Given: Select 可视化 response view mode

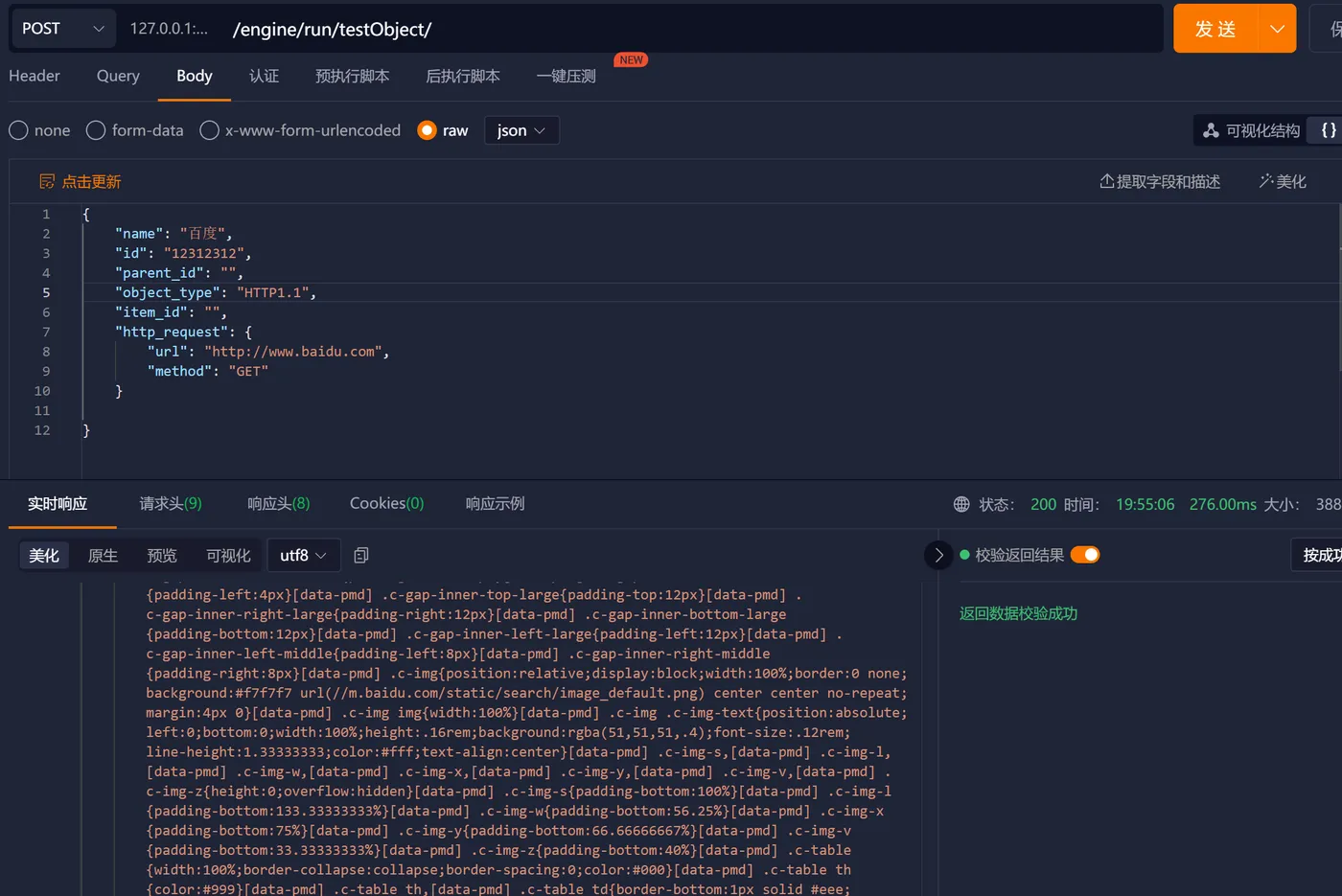Looking at the screenshot, I should (228, 556).
